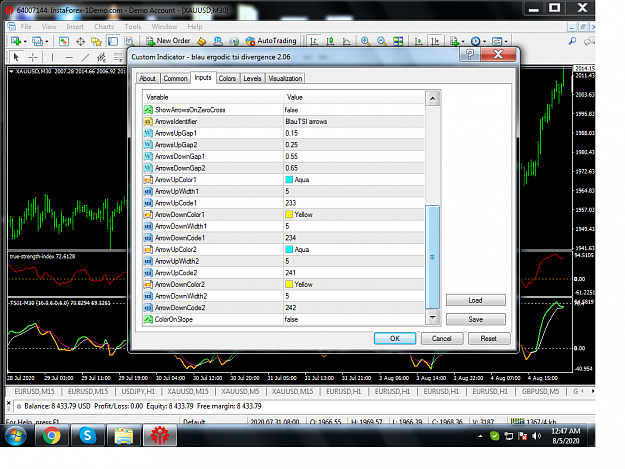
Task: Expand the periodicity clock dropdown arrow
Action: pyautogui.click(x=485, y=41)
